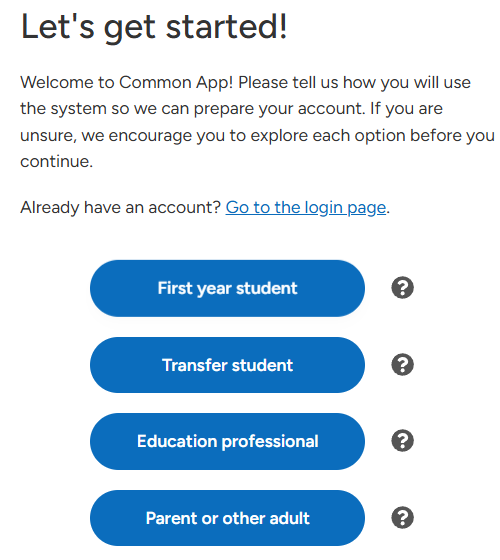Screen dimensions: 500x560
Task: Click the Let's get started! heading
Action: point(154,27)
